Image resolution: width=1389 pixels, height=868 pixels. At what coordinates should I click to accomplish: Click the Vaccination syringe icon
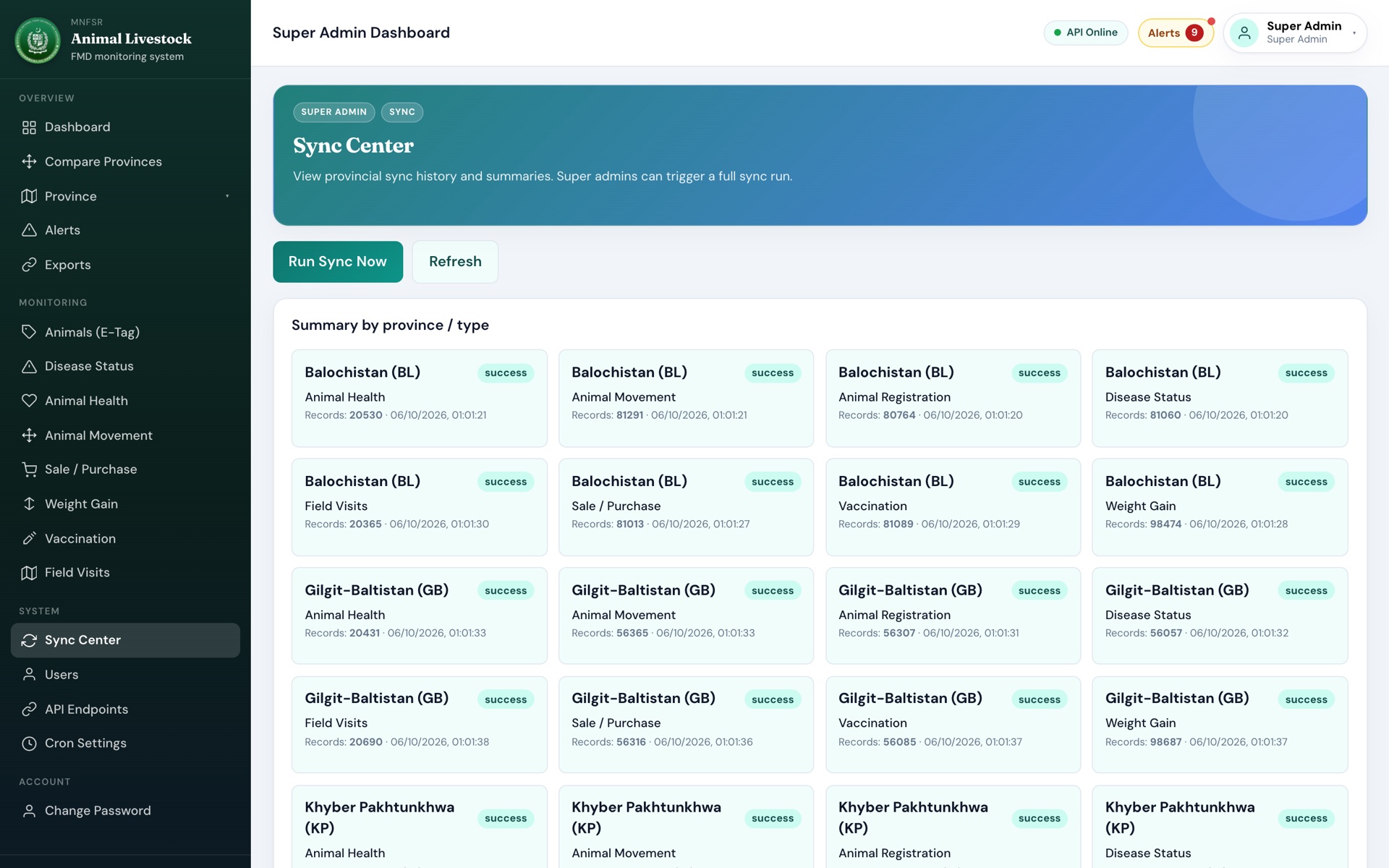click(29, 539)
